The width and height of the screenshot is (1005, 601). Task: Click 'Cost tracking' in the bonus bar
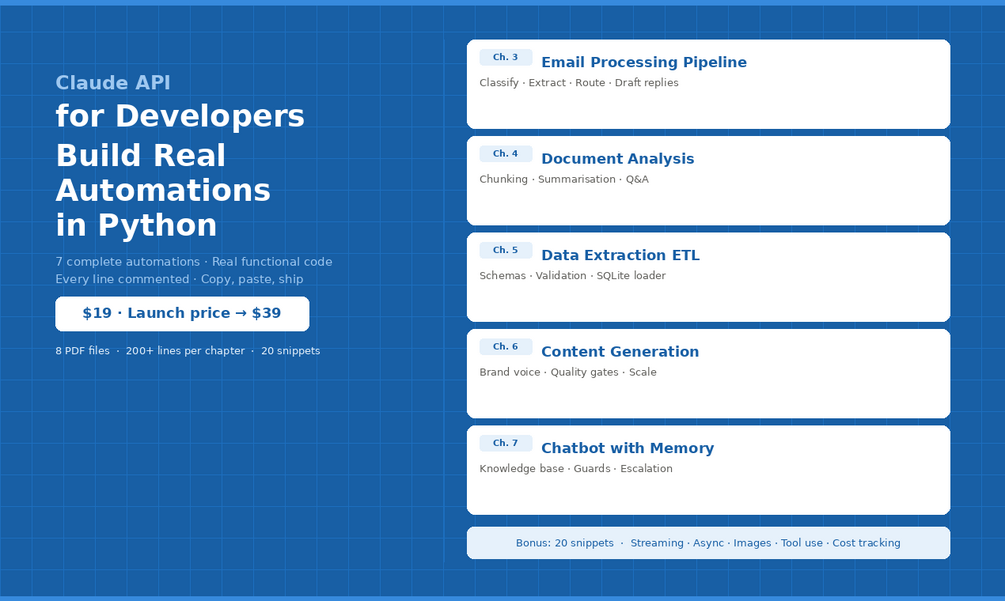click(x=866, y=543)
